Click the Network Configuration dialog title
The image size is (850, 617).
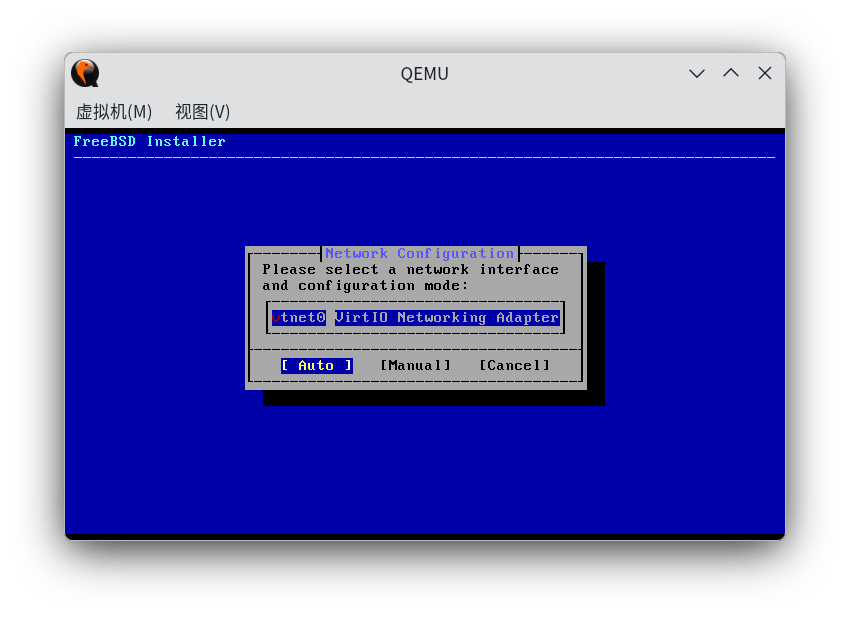click(x=420, y=253)
